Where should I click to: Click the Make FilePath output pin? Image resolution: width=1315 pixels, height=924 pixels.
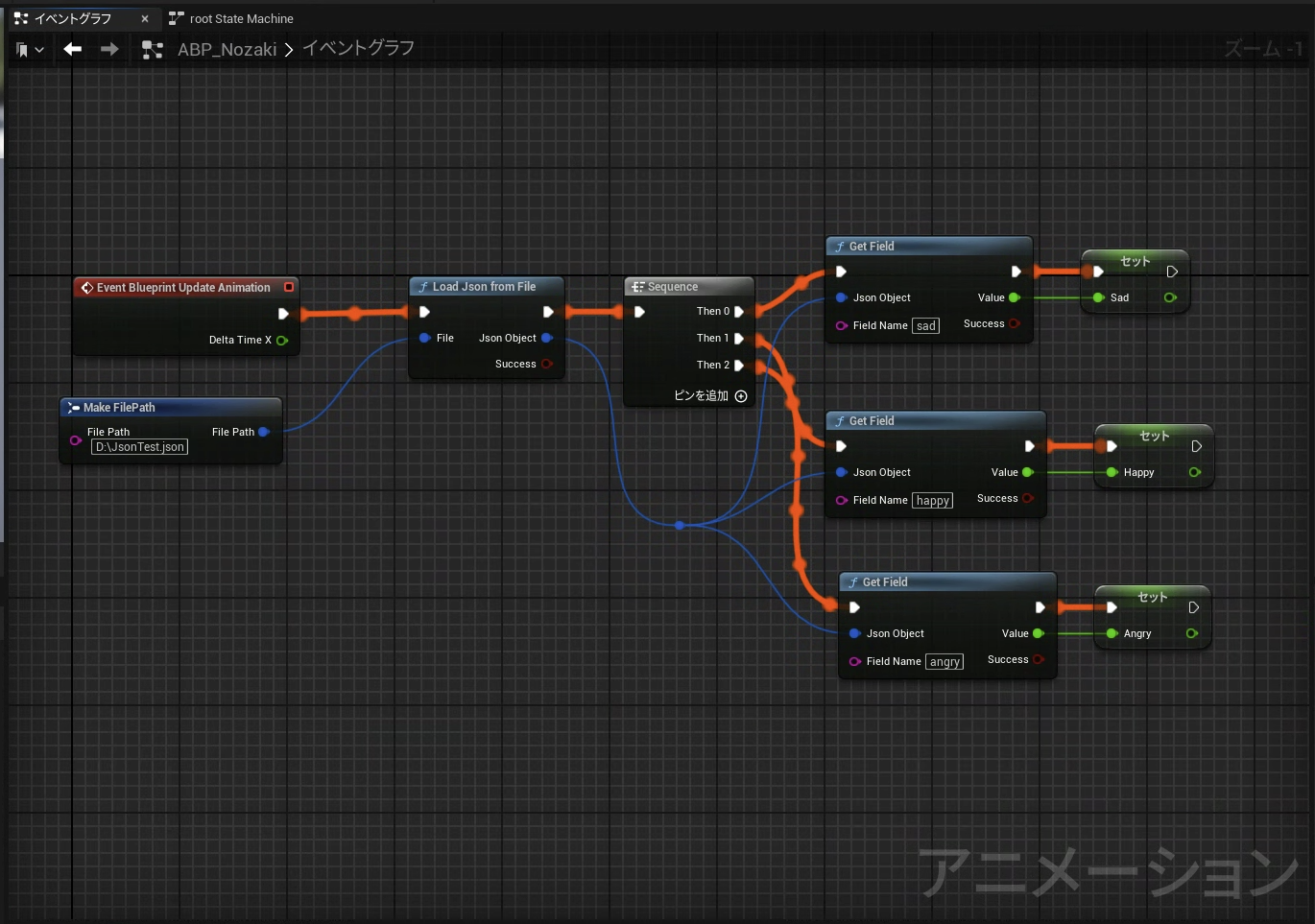pos(264,432)
